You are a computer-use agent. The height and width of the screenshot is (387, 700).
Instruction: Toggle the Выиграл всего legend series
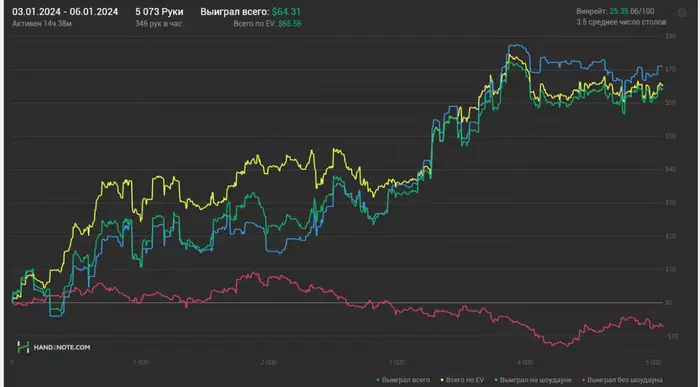tap(406, 380)
